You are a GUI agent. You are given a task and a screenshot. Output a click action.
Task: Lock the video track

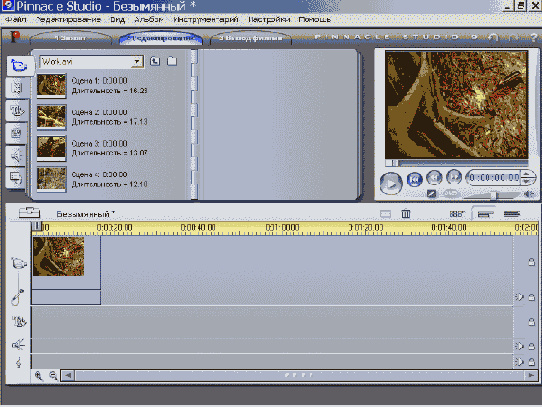[532, 262]
